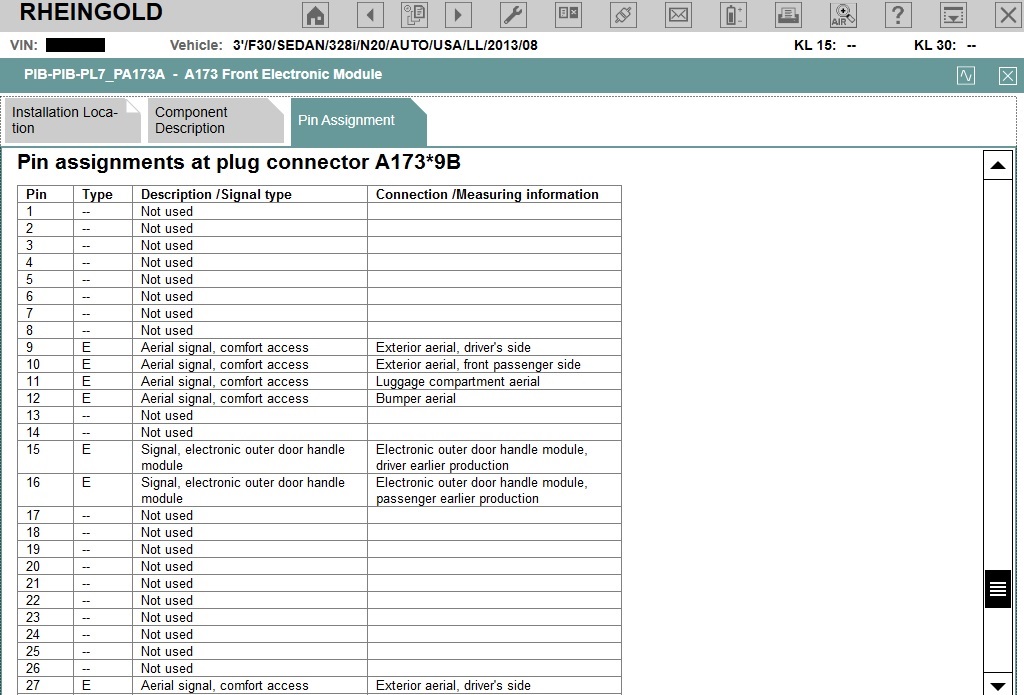The height and width of the screenshot is (695, 1024).
Task: Navigate forward with right arrow icon
Action: point(458,14)
